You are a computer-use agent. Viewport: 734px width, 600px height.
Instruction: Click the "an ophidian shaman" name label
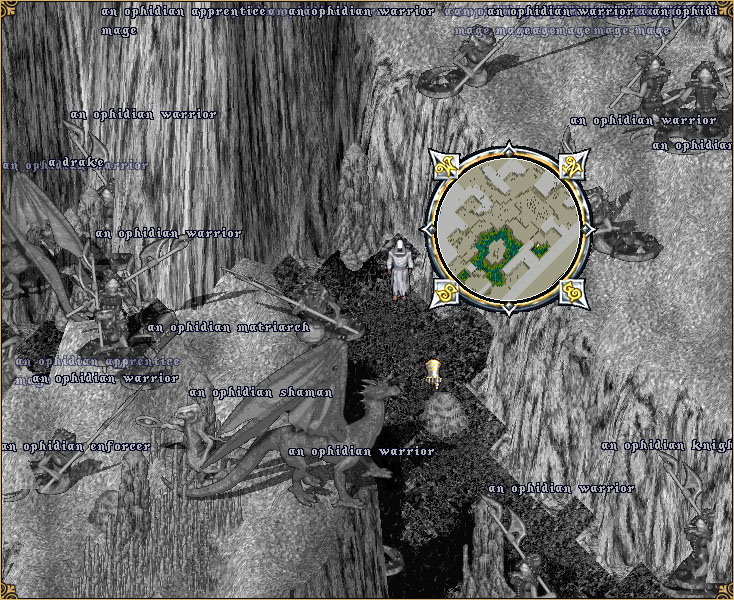click(x=260, y=393)
